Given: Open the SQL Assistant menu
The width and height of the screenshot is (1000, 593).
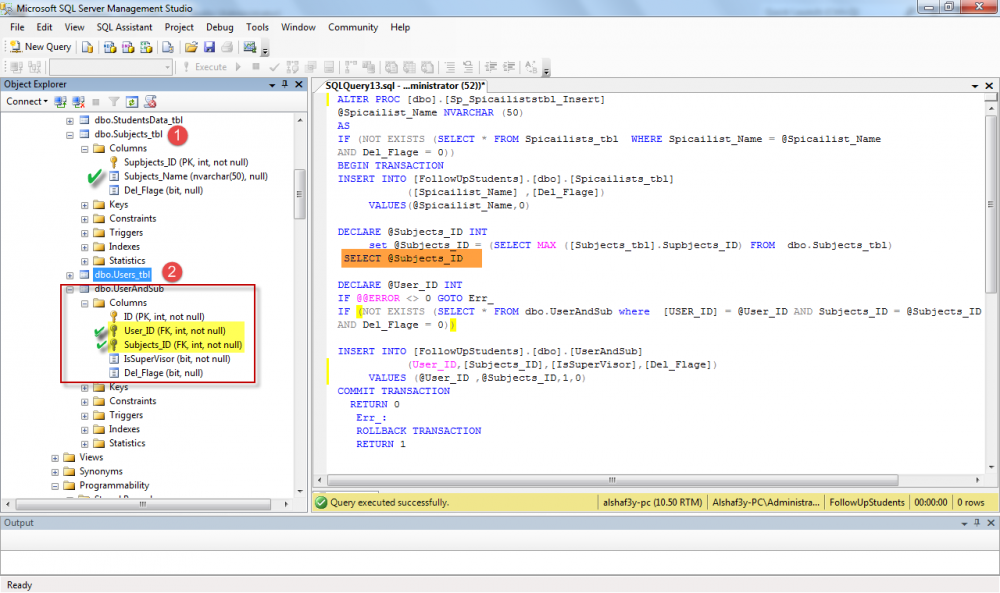Looking at the screenshot, I should 124,27.
